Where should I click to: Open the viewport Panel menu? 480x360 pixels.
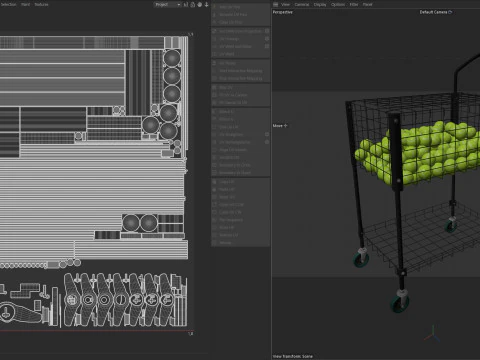tap(367, 4)
